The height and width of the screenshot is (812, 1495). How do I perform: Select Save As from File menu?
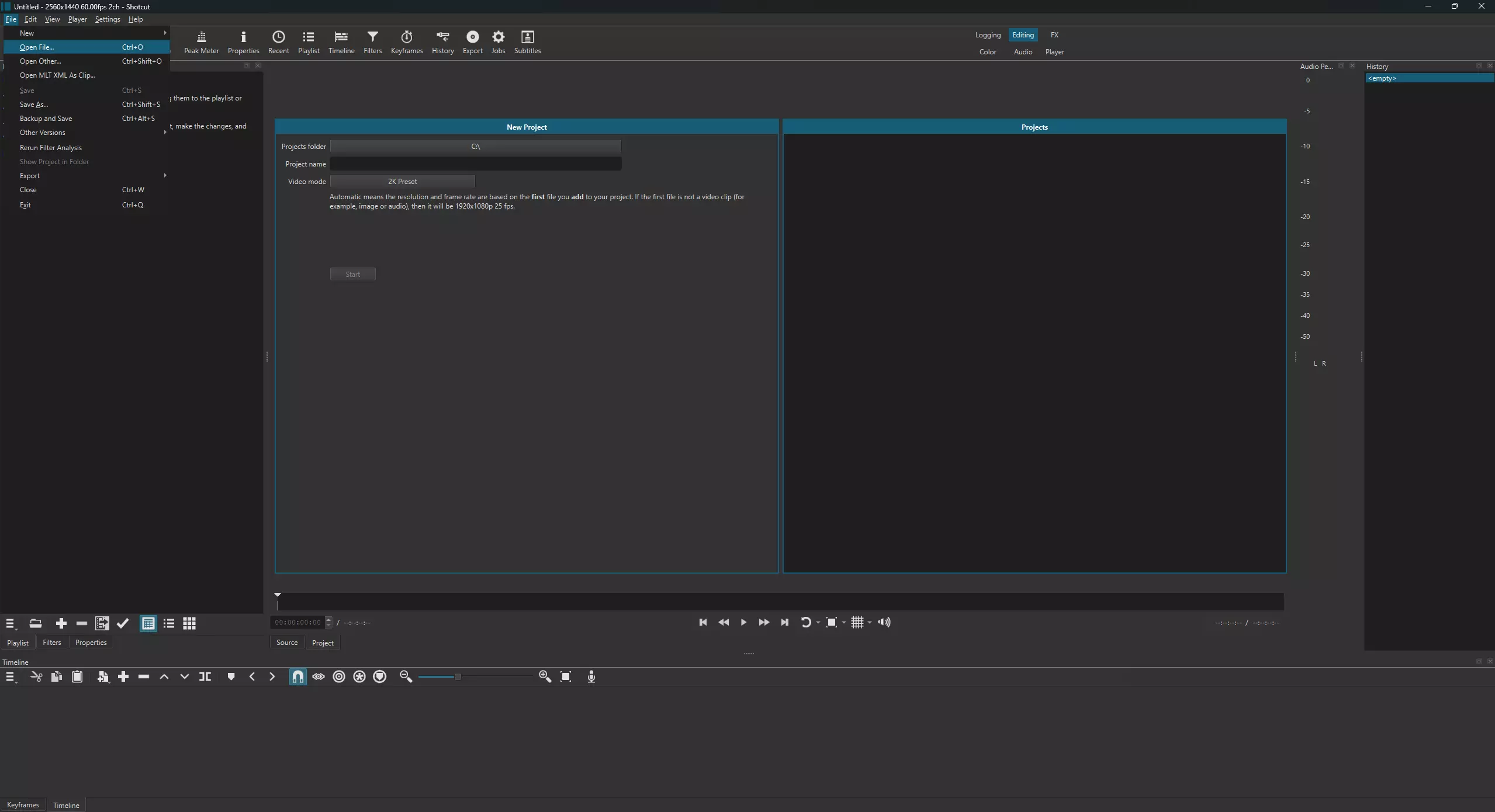pos(34,105)
